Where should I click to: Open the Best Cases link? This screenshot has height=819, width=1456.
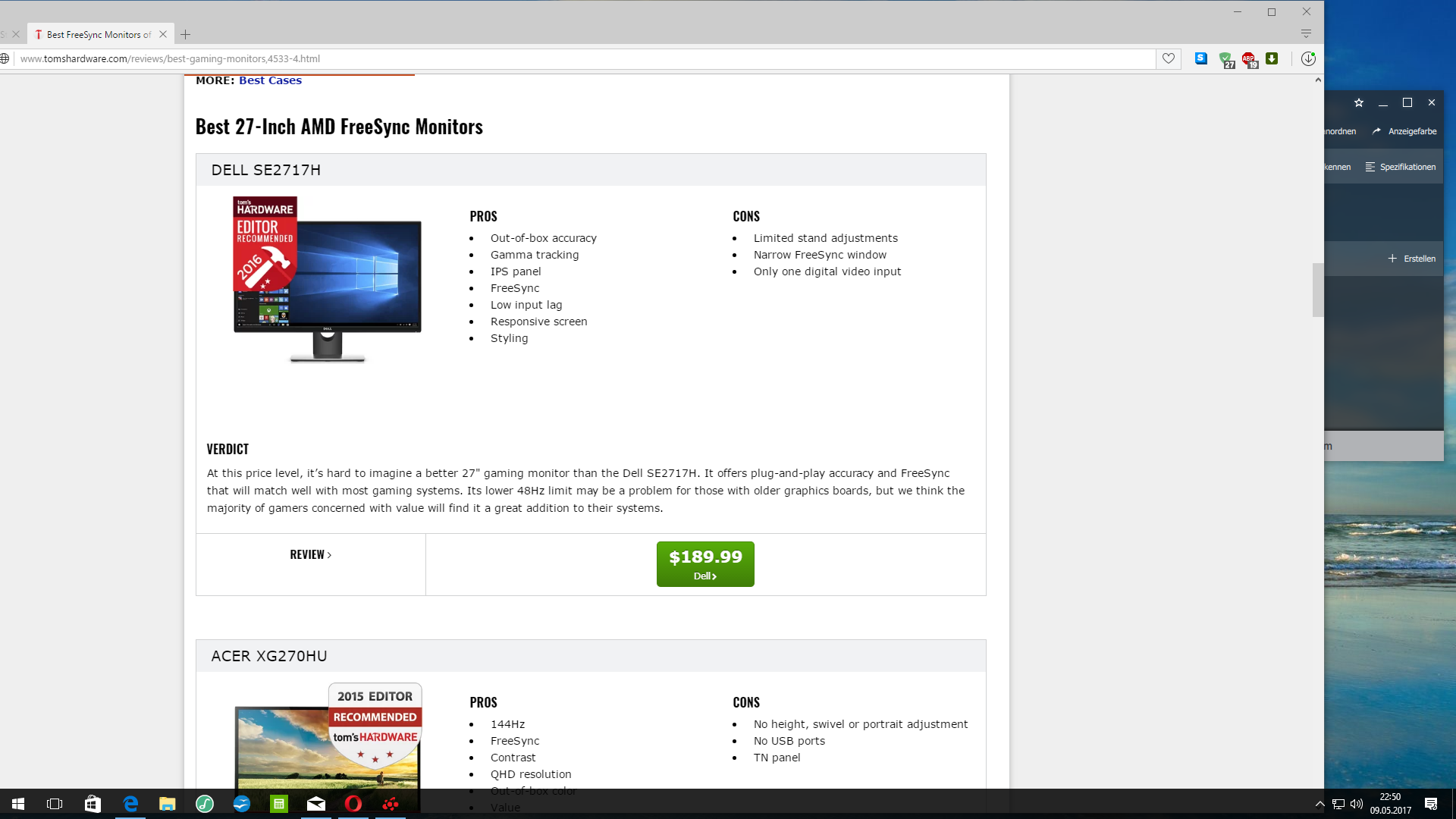(270, 80)
